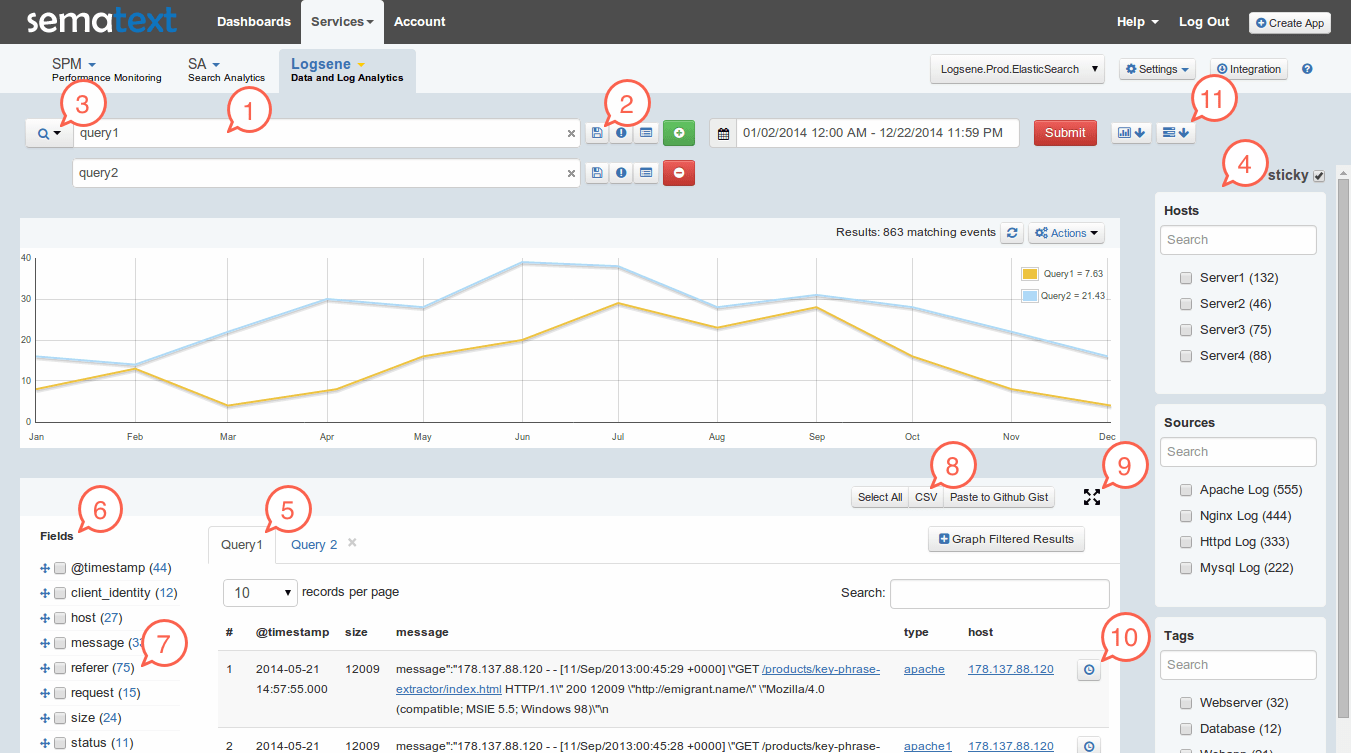Viewport: 1351px width, 753px height.
Task: Click Log Out in the top bar
Action: point(1204,21)
